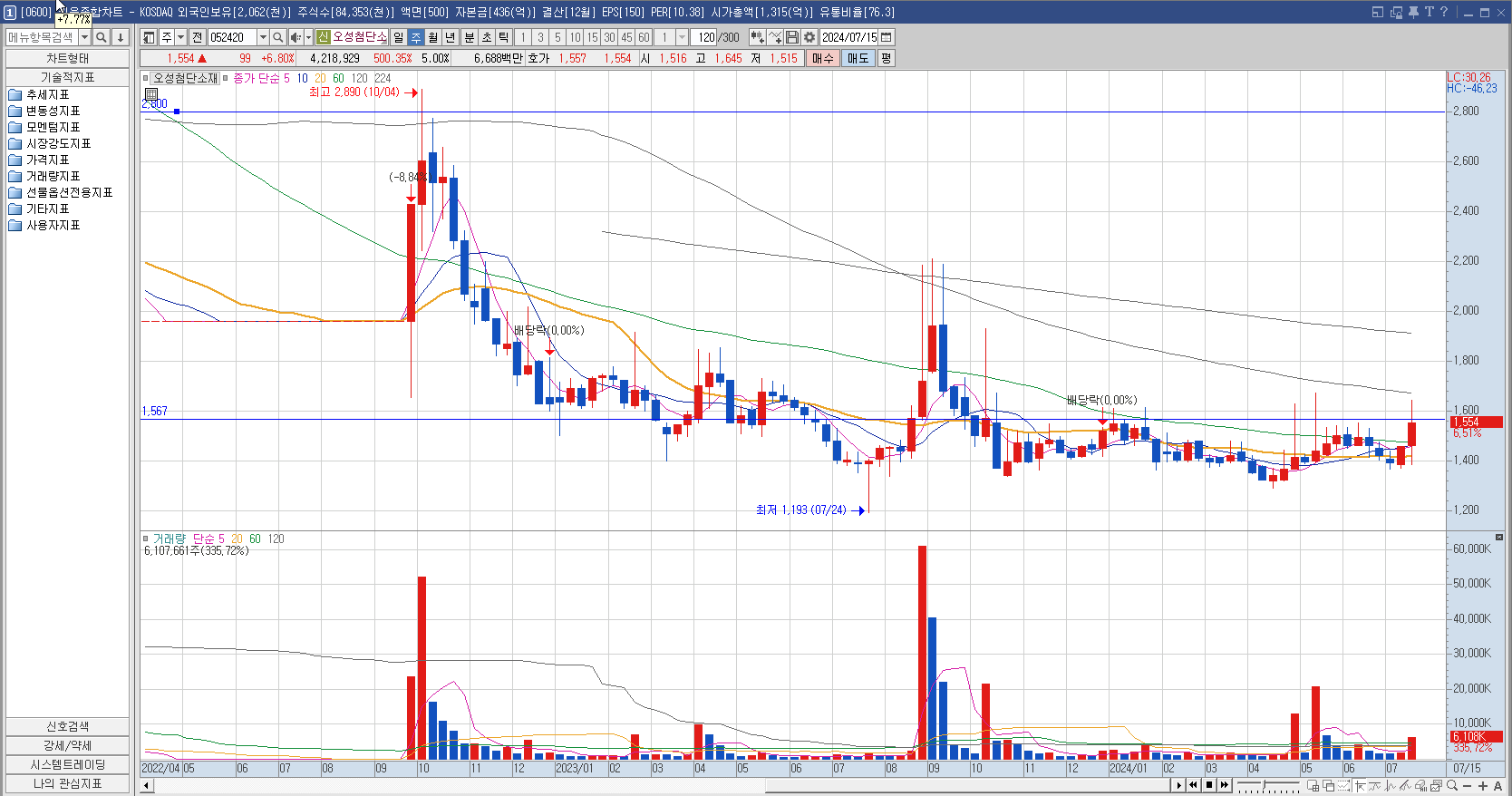Select the 일 (daily) period toggle
The image size is (1512, 796).
[x=398, y=37]
